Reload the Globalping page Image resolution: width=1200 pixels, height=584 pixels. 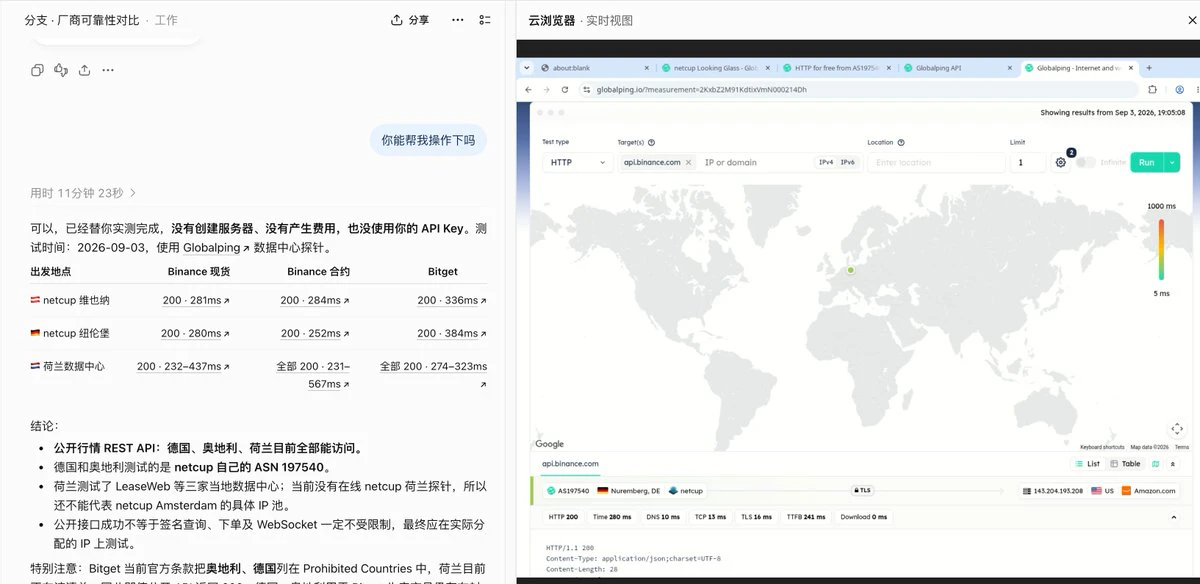564,89
